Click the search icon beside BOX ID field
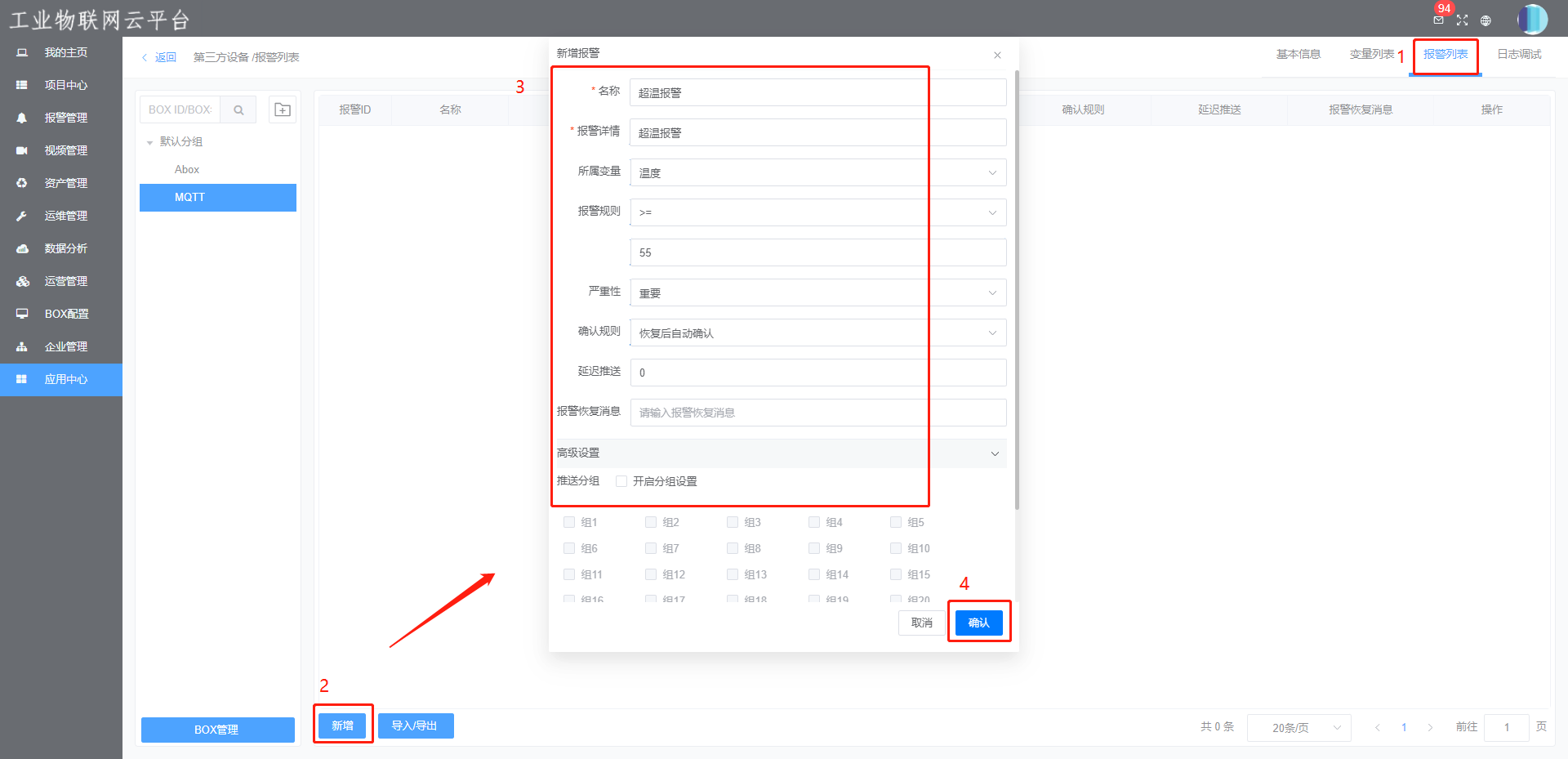The width and height of the screenshot is (1568, 759). pyautogui.click(x=238, y=109)
